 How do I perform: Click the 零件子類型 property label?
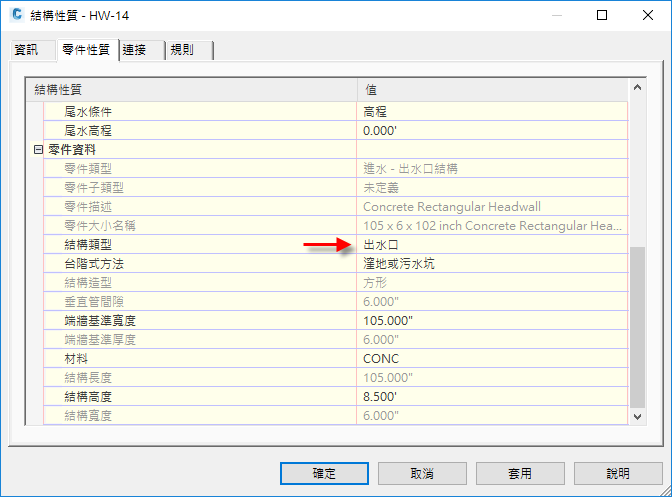pyautogui.click(x=94, y=188)
